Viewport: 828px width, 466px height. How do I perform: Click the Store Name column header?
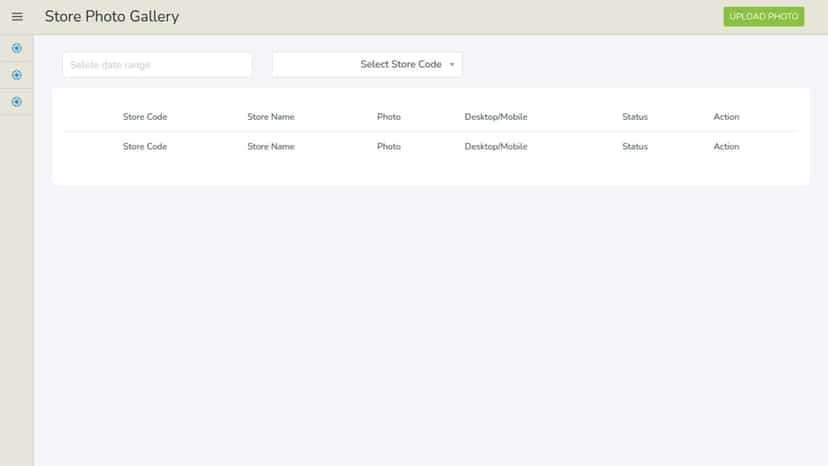[x=271, y=117]
